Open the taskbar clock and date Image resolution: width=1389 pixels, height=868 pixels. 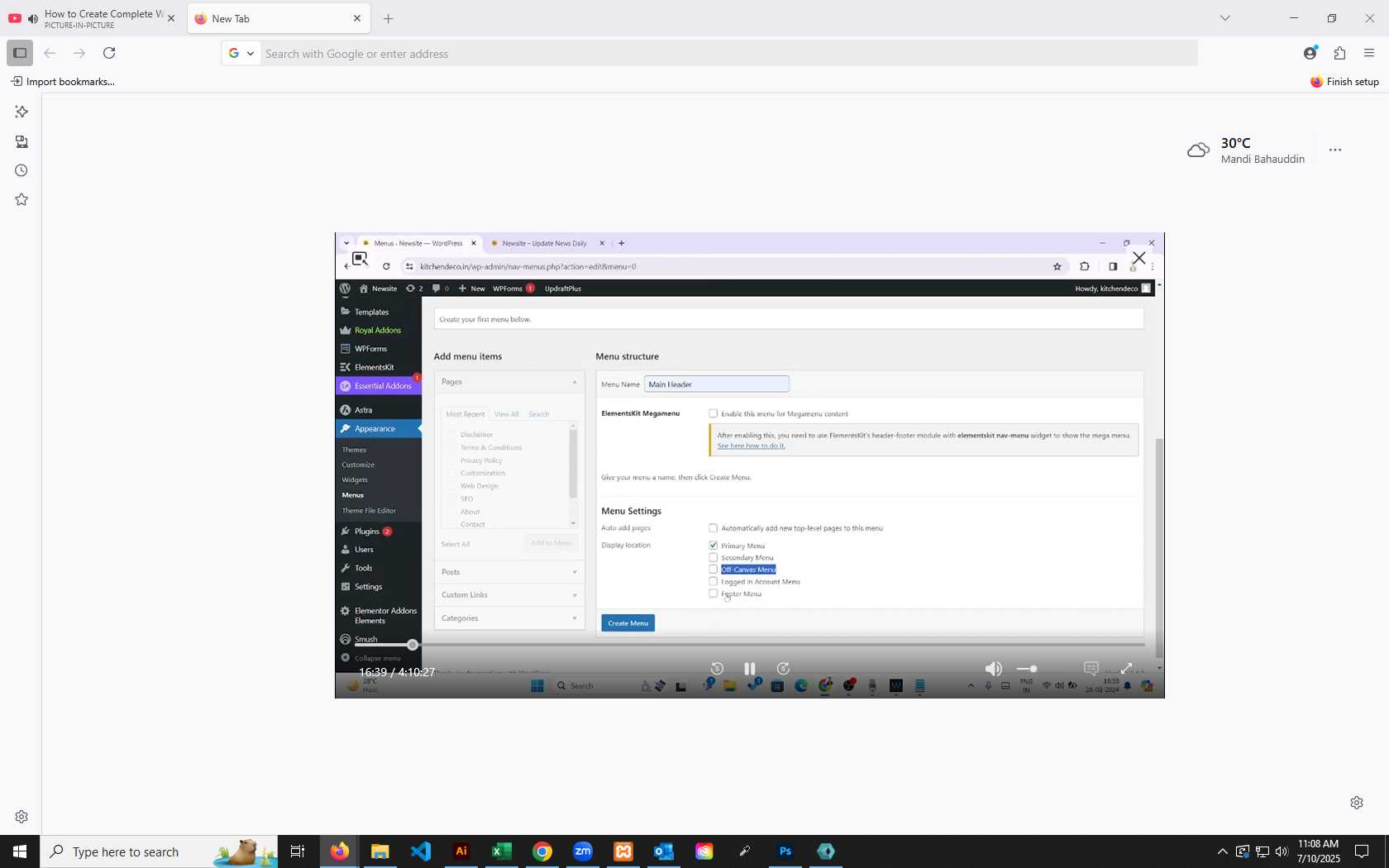pyautogui.click(x=1318, y=851)
